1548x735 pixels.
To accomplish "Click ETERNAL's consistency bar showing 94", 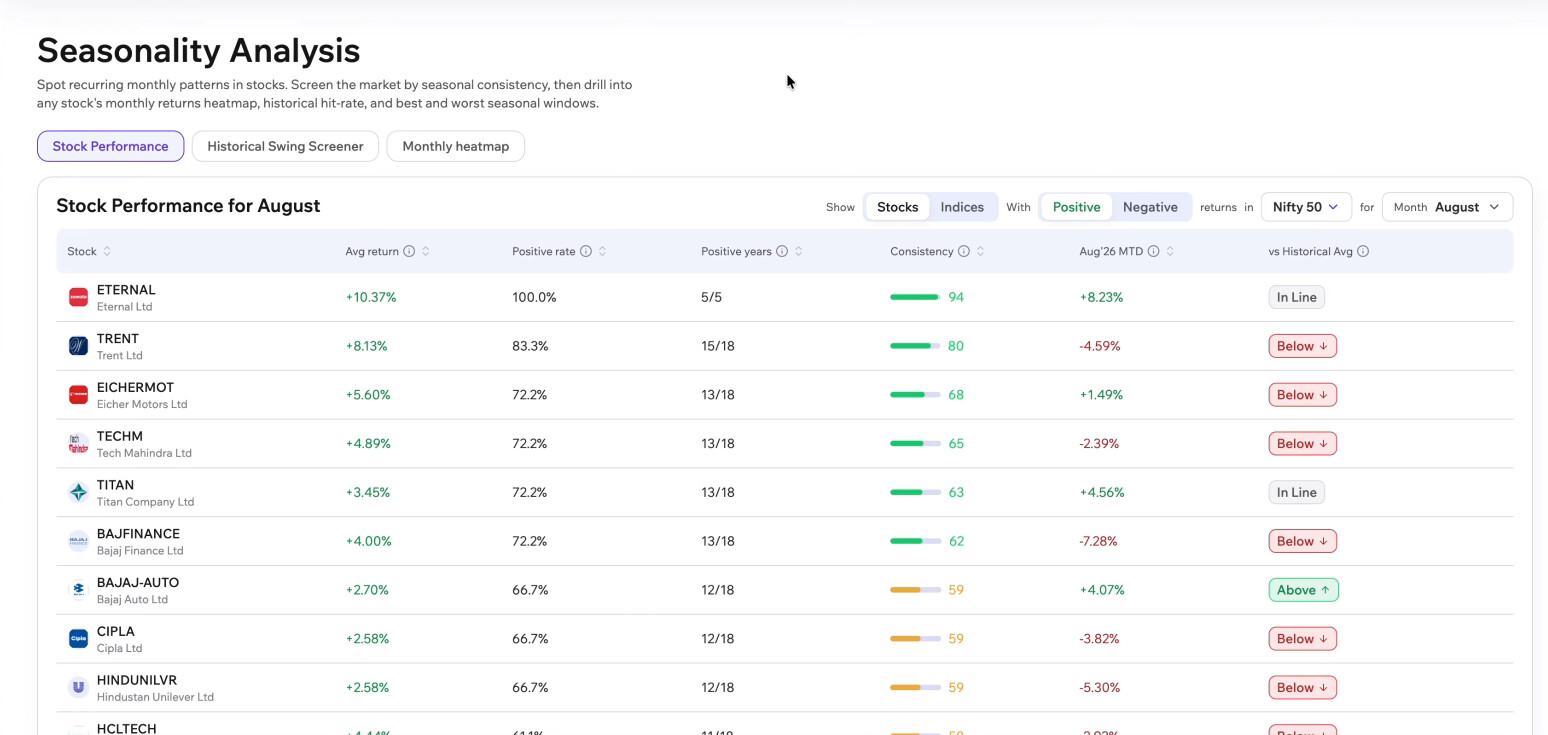I will [x=915, y=297].
